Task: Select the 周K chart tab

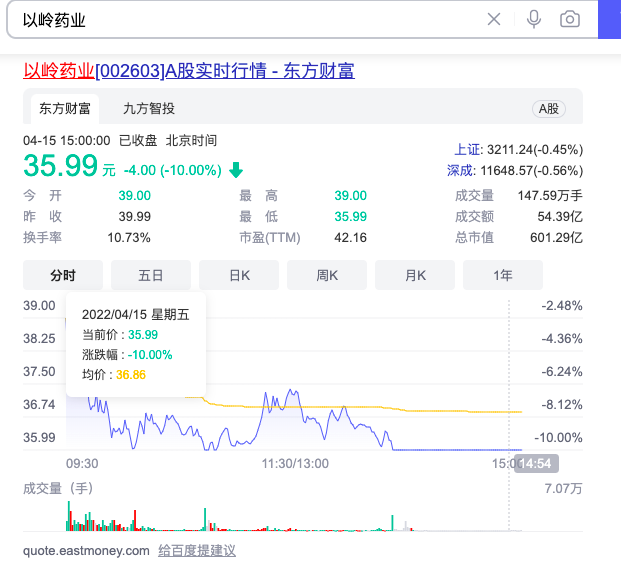Action: (327, 275)
